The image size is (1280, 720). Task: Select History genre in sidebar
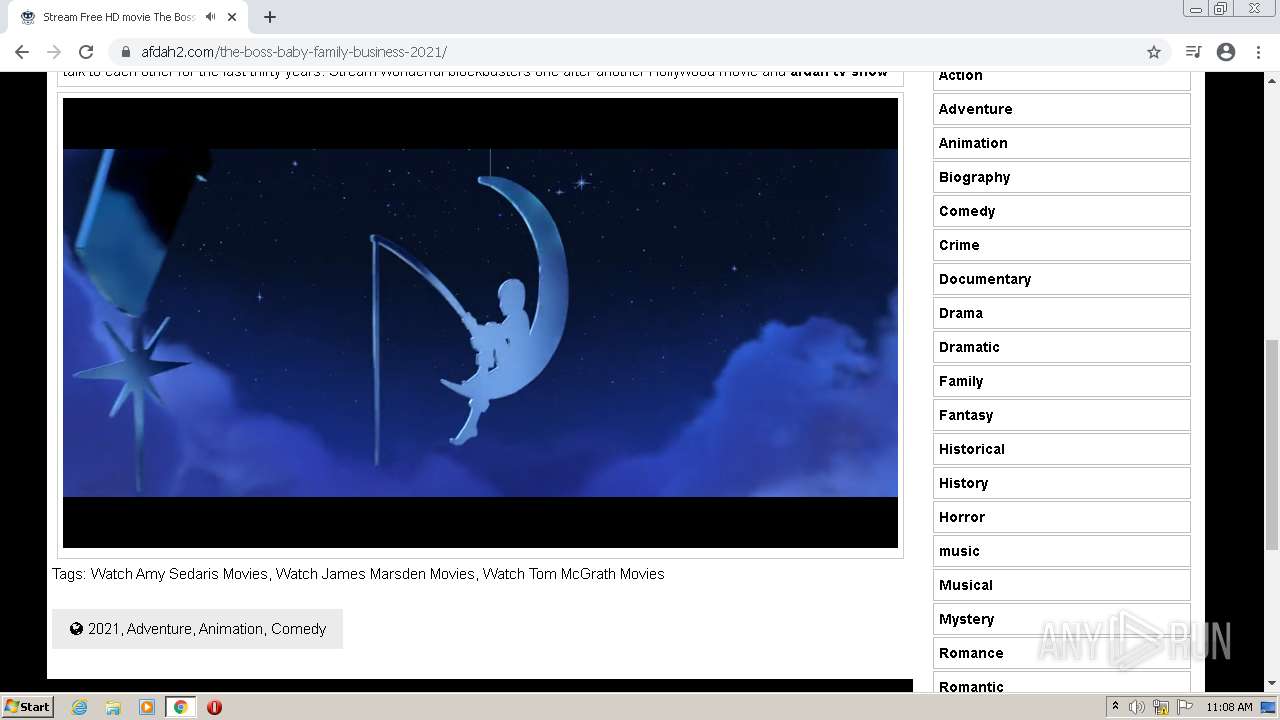[x=1061, y=483]
